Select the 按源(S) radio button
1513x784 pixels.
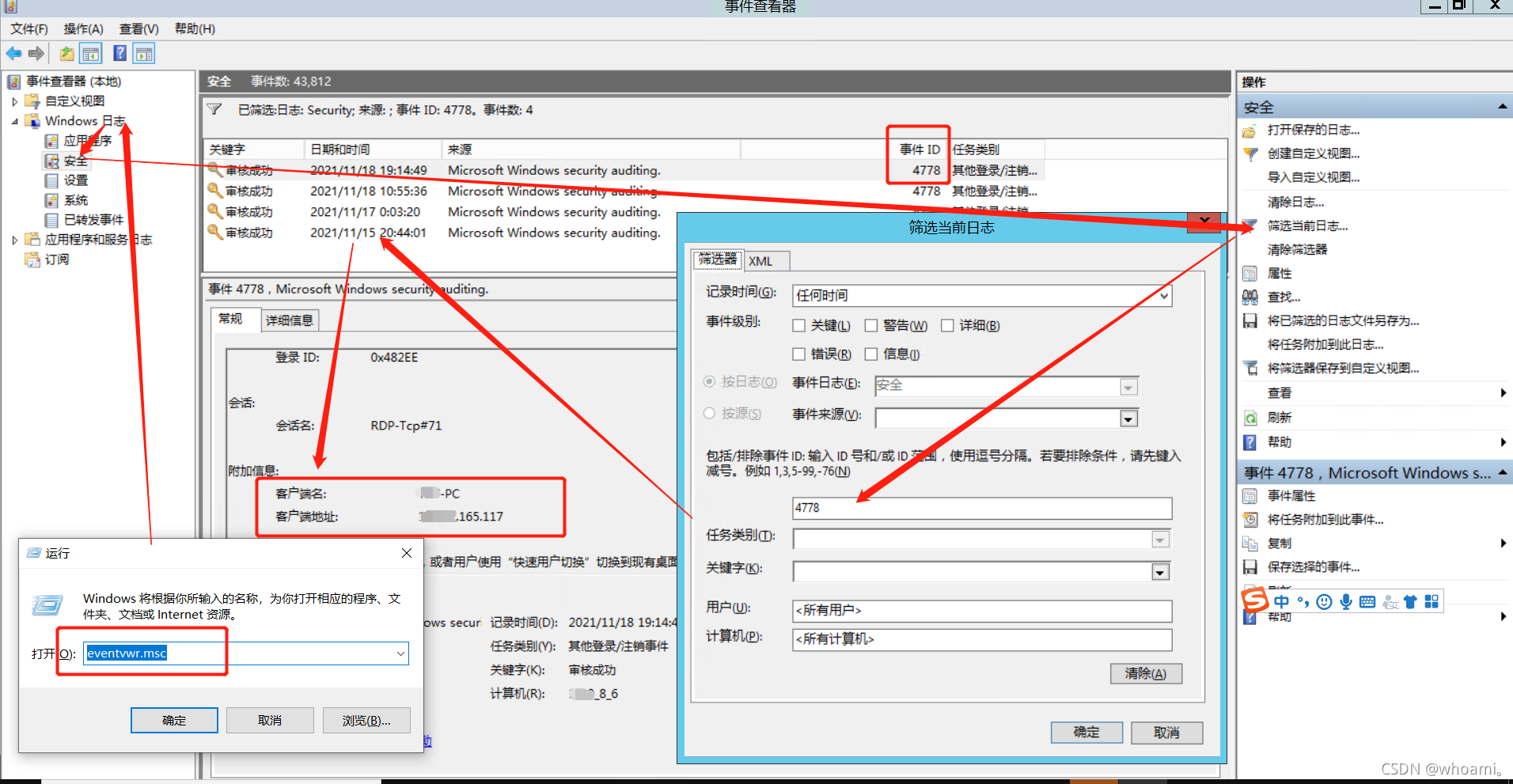(x=710, y=413)
